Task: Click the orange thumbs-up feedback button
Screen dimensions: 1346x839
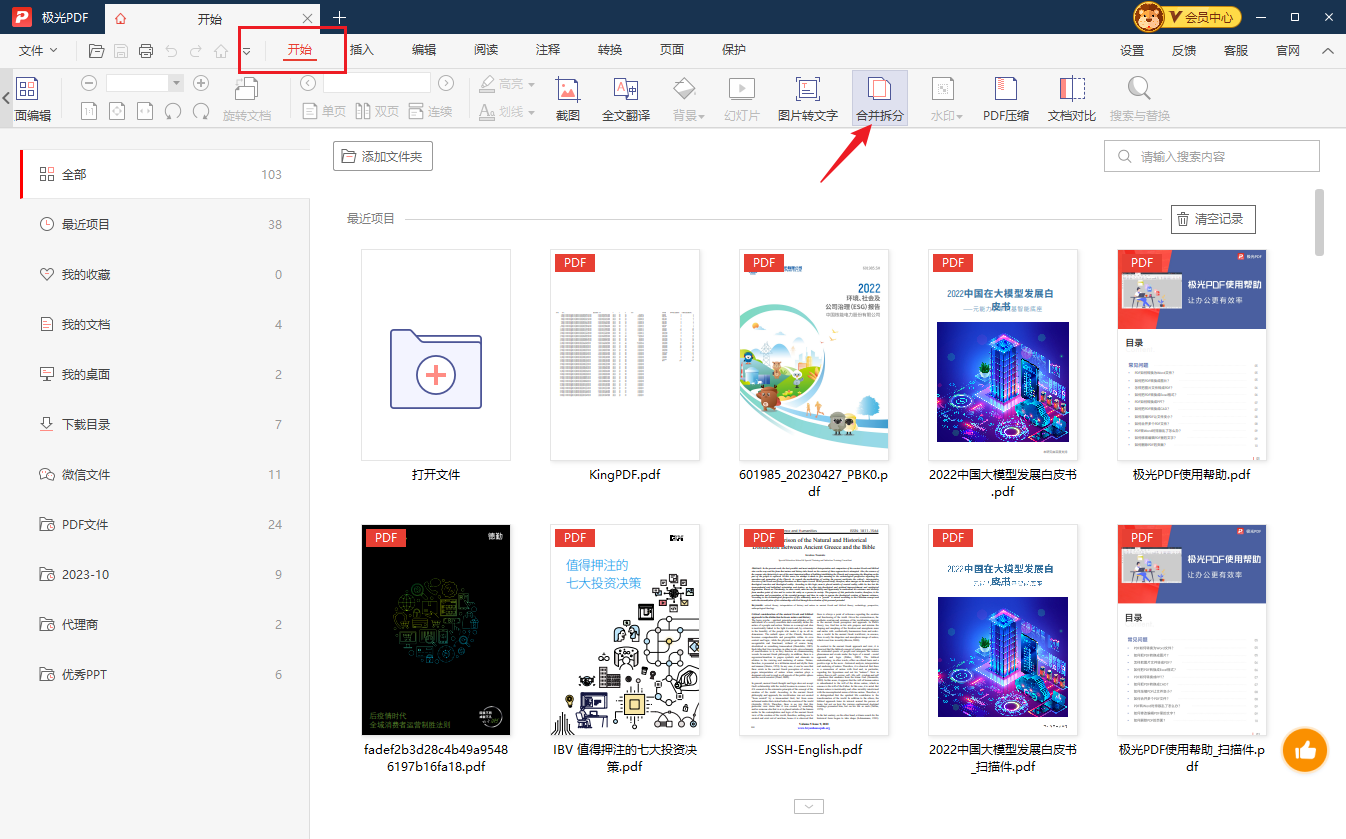Action: pos(1304,750)
